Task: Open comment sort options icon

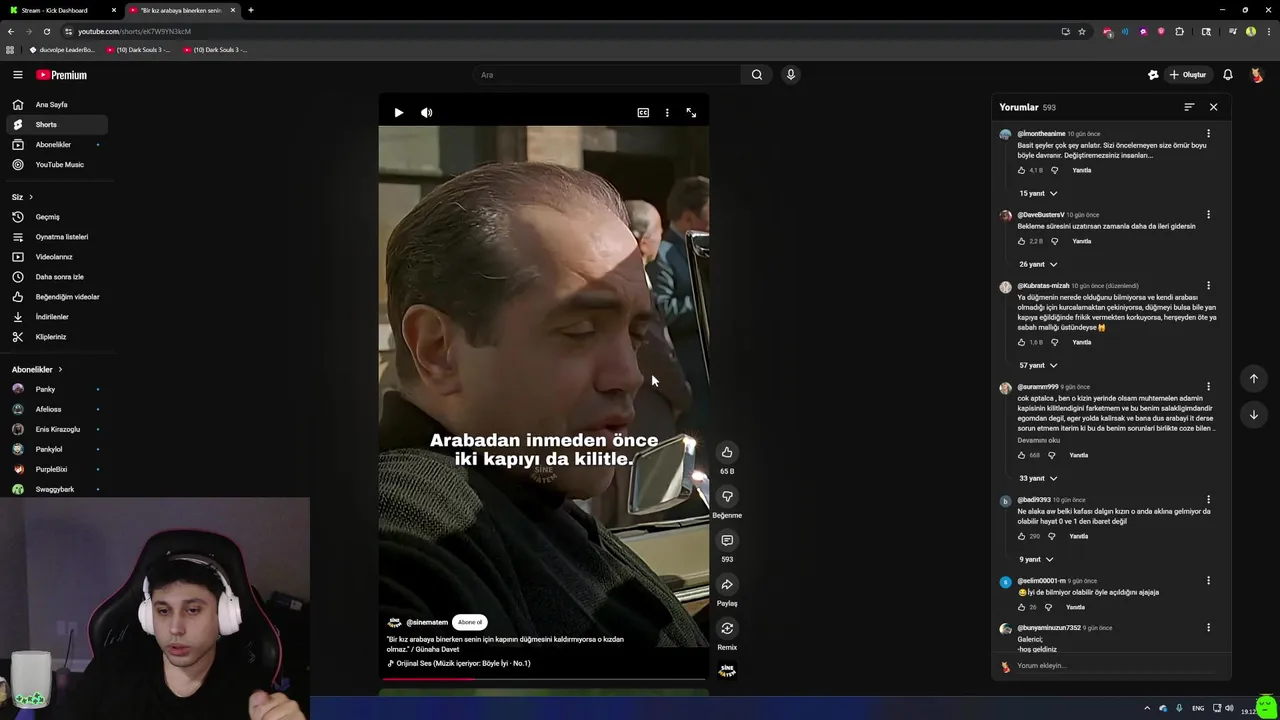Action: tap(1189, 107)
